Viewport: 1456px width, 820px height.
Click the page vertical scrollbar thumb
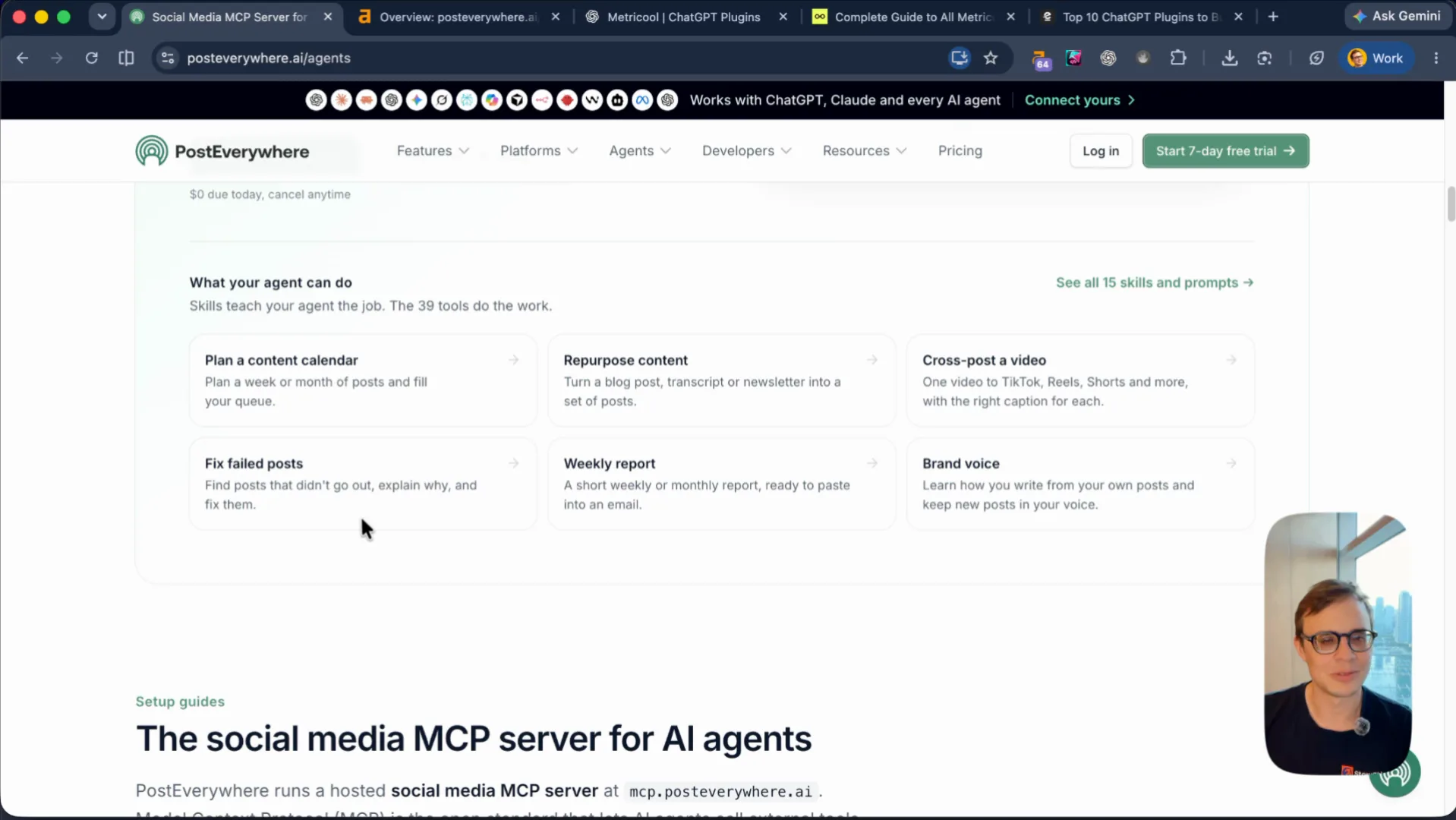(x=1451, y=203)
